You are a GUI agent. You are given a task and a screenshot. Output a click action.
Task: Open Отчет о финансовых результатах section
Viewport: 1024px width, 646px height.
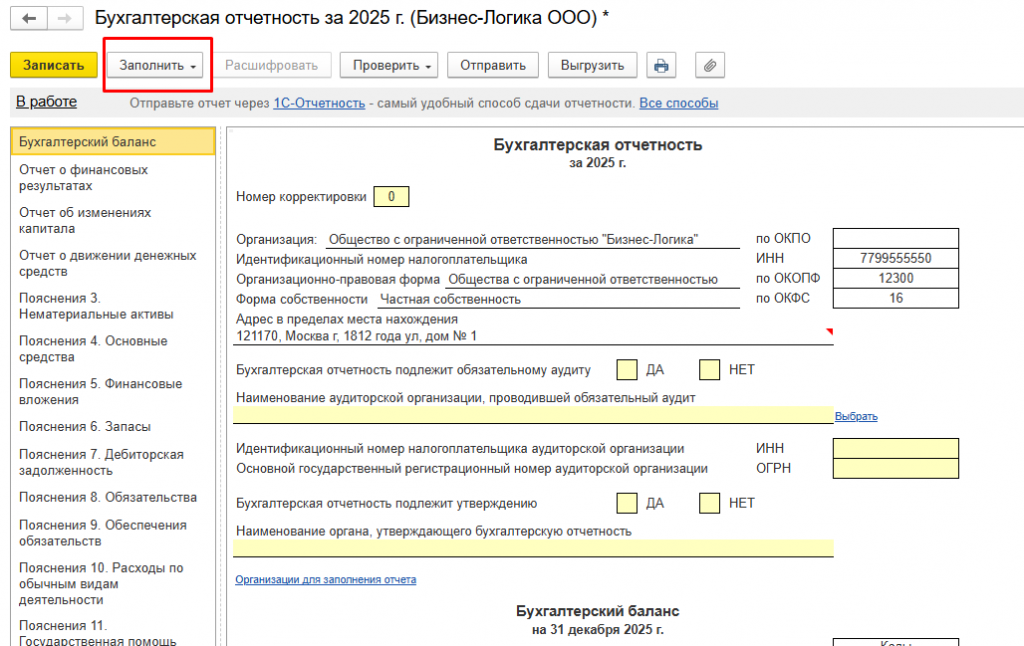113,178
